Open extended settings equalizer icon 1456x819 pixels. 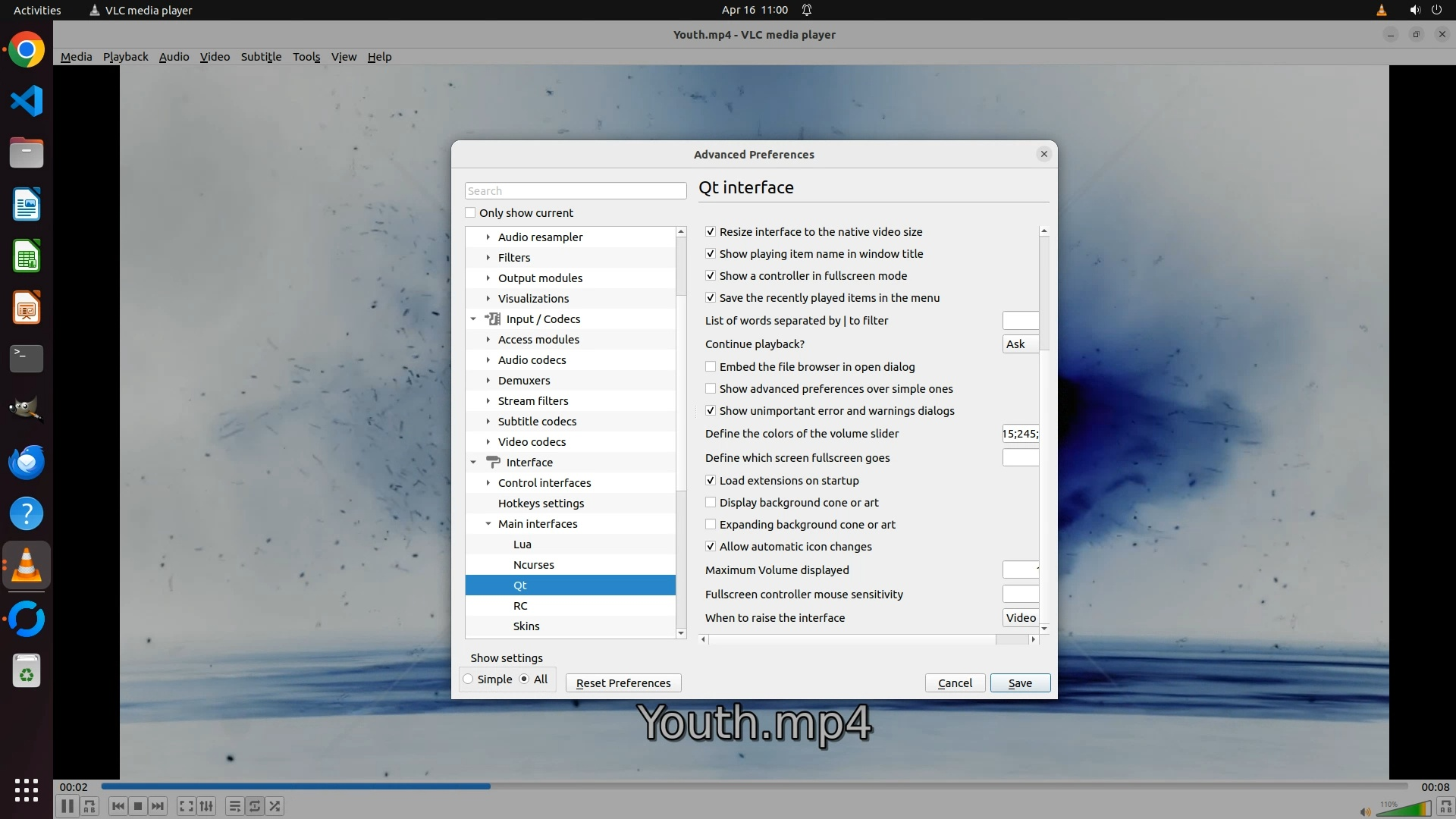coord(206,806)
